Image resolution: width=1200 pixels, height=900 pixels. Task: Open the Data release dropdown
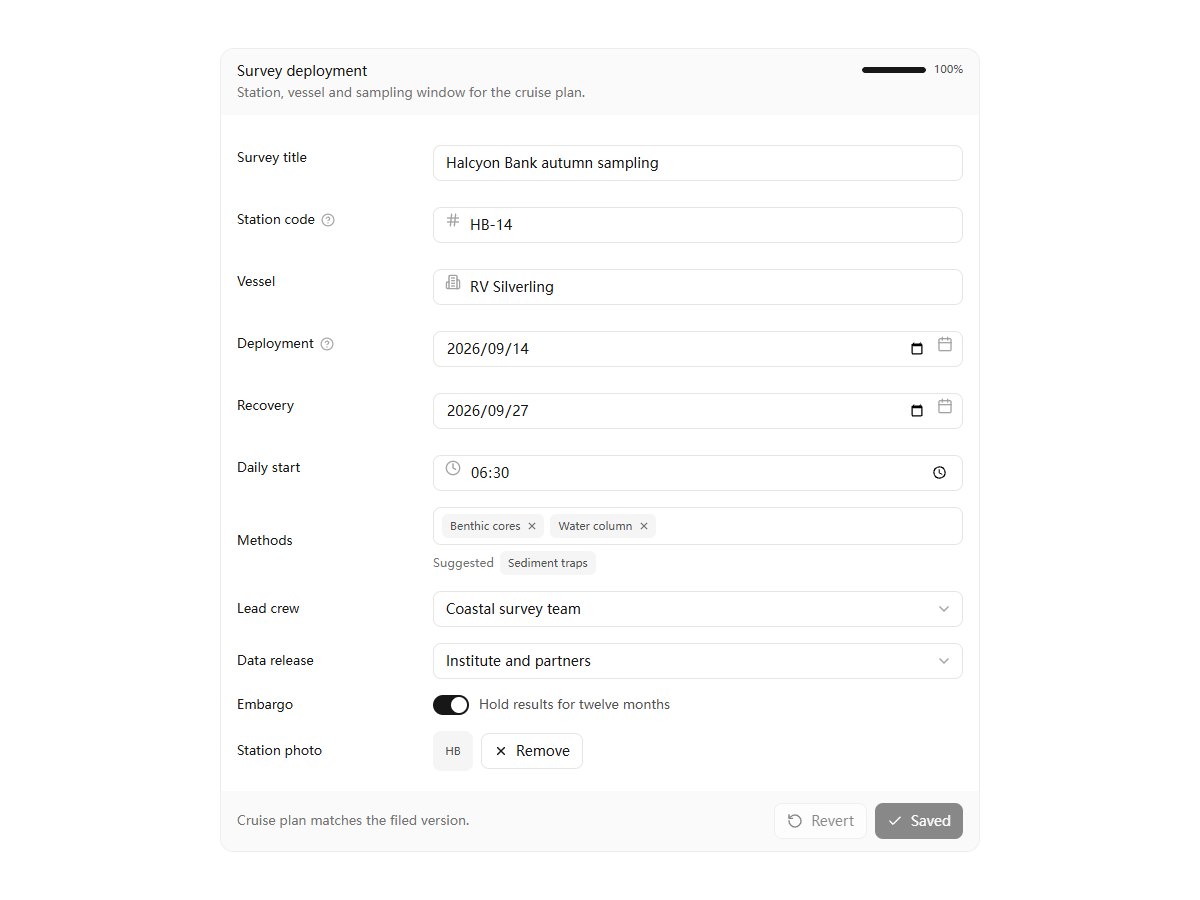(x=698, y=661)
